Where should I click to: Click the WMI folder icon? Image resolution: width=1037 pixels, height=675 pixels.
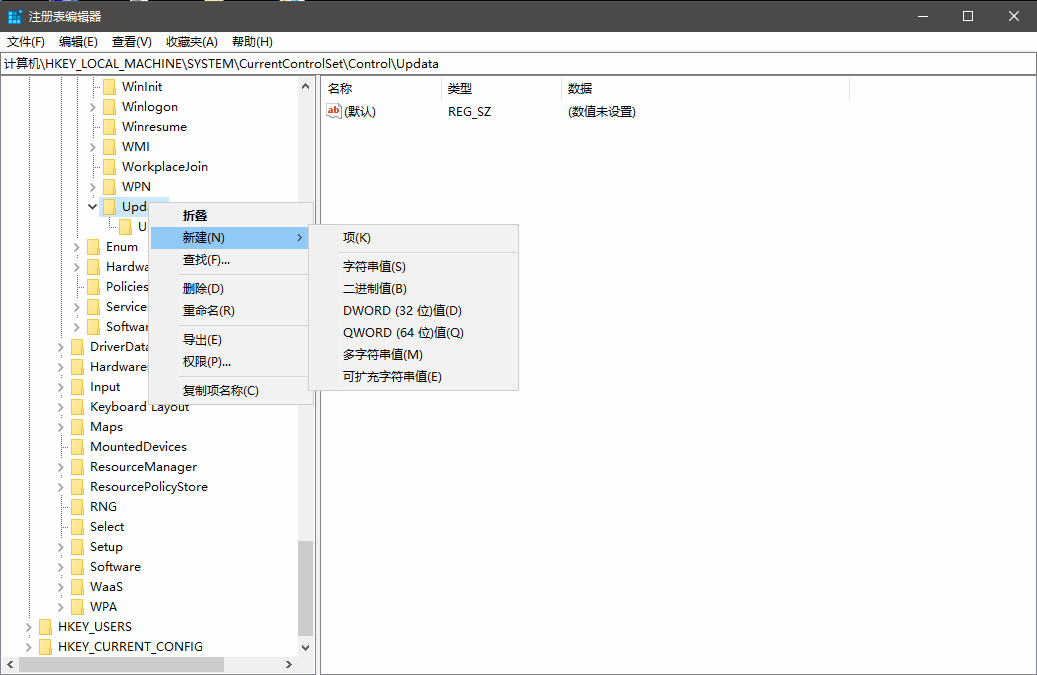110,147
